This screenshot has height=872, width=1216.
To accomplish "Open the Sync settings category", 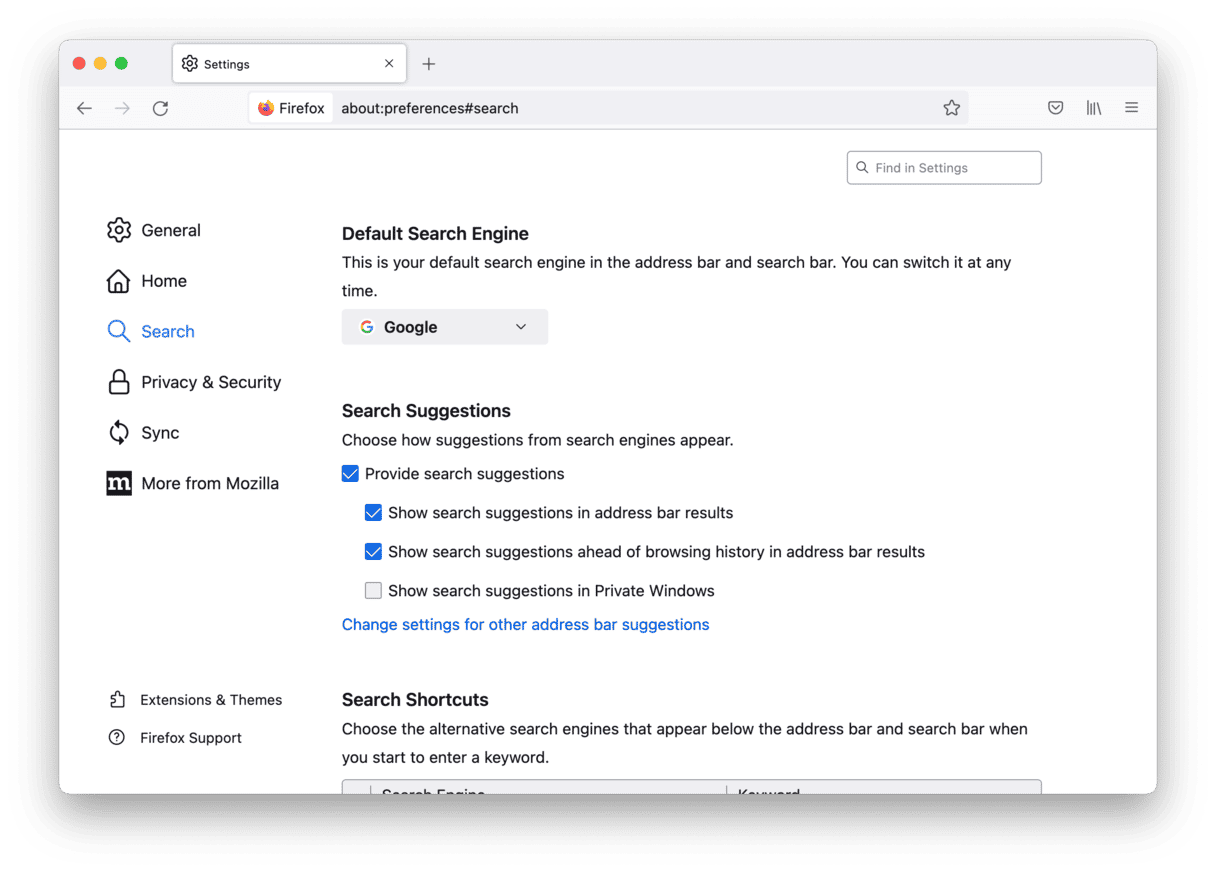I will click(x=143, y=433).
